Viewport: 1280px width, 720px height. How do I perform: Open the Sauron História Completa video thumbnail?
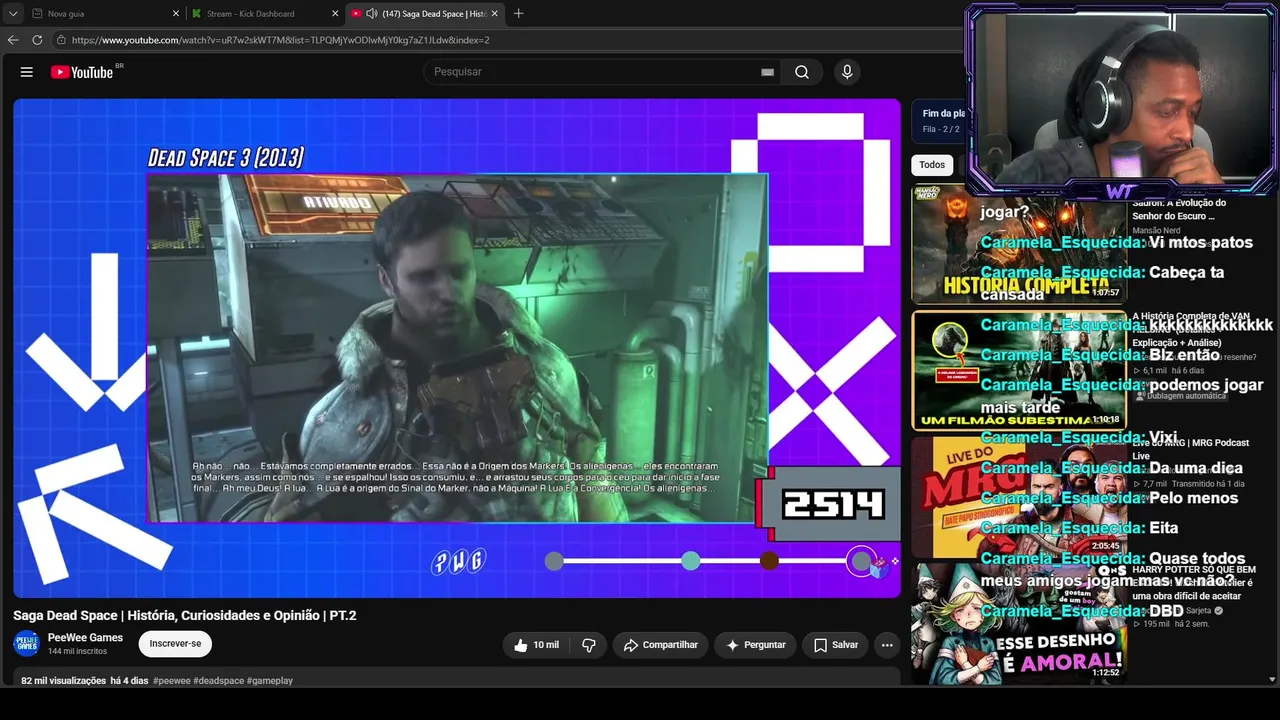tap(1018, 245)
